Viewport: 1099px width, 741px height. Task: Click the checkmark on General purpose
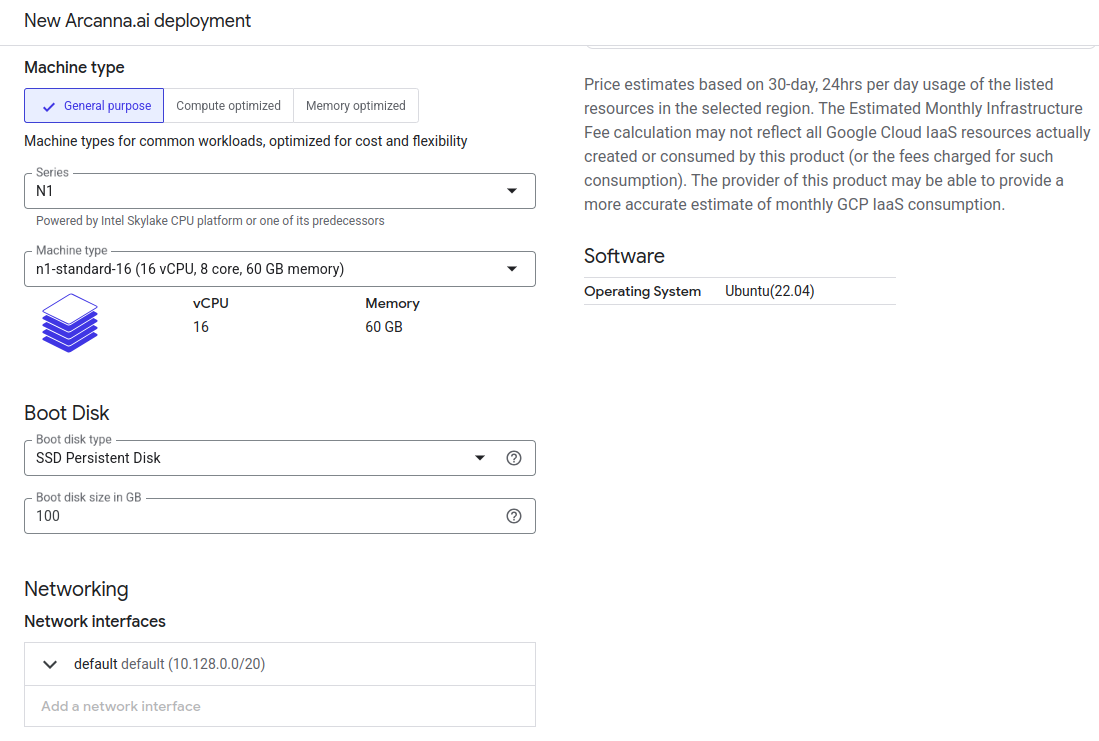point(48,107)
